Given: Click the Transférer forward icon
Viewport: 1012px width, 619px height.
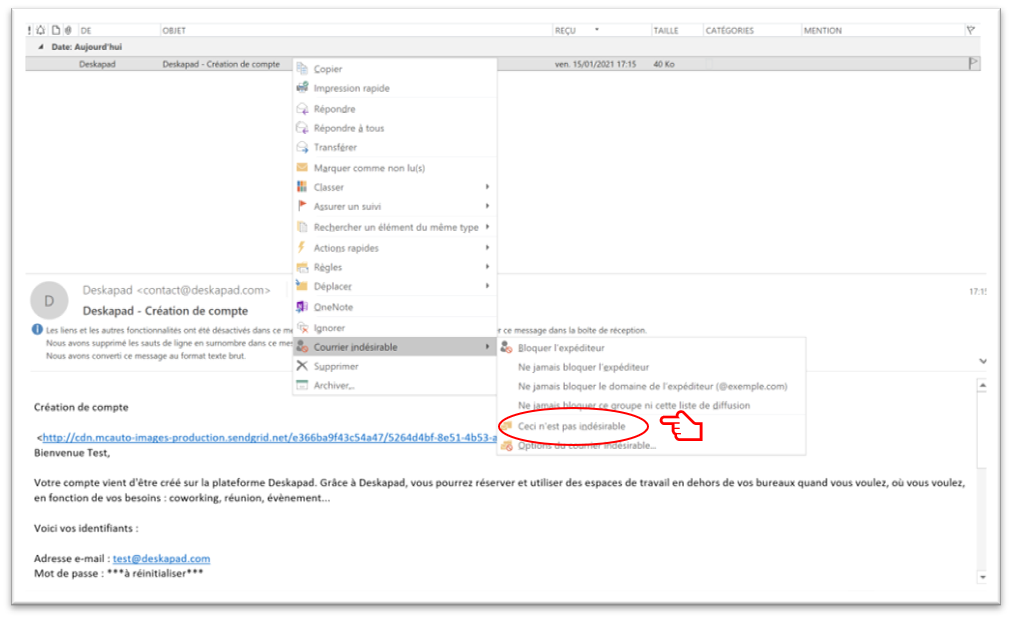Looking at the screenshot, I should 302,147.
